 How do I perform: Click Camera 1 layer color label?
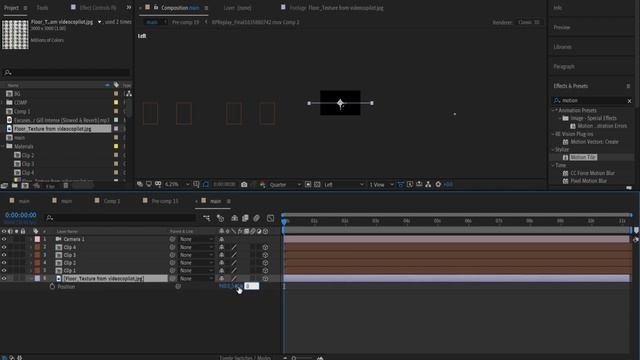tap(38, 239)
